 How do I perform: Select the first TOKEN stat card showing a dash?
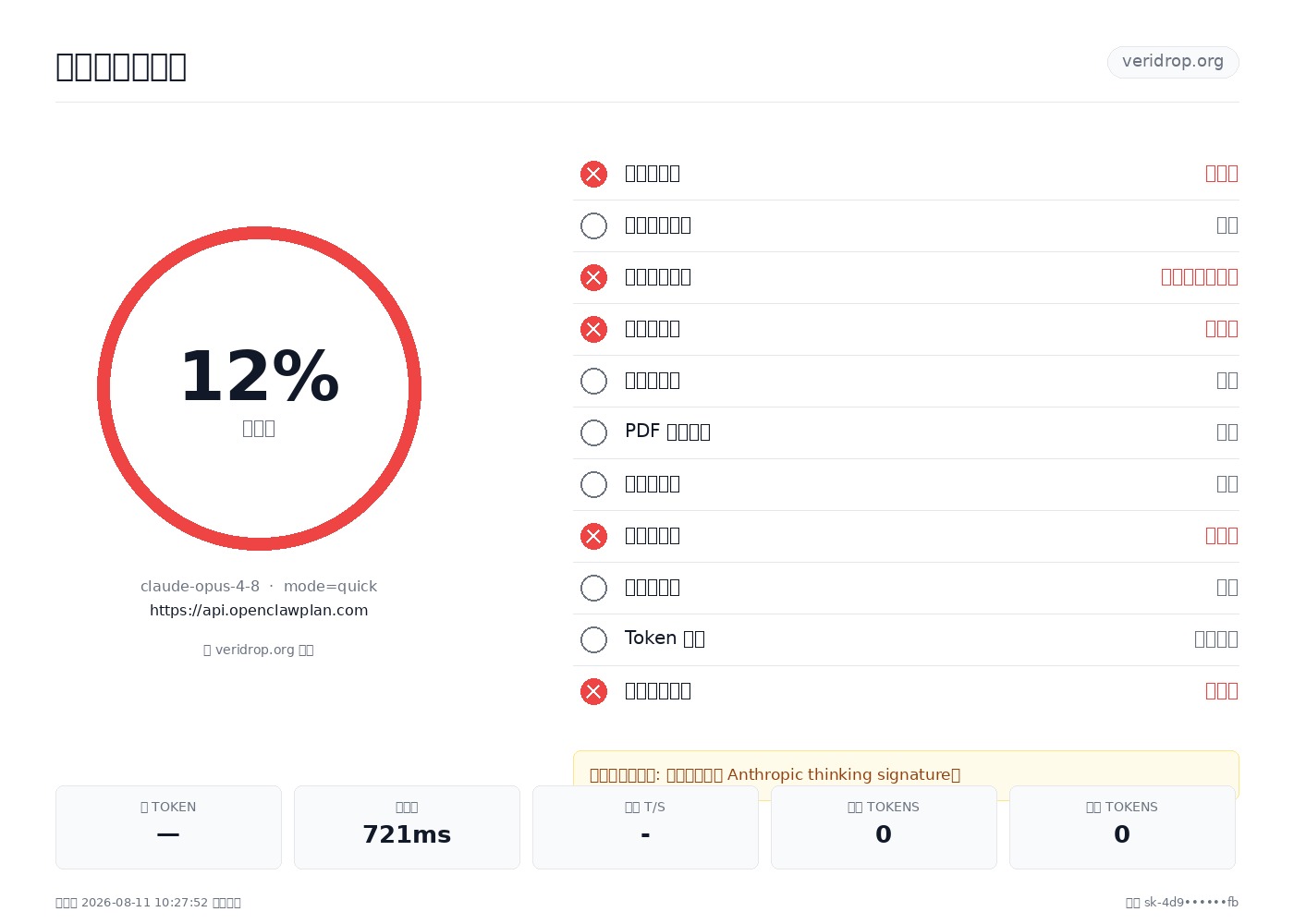pos(168,827)
